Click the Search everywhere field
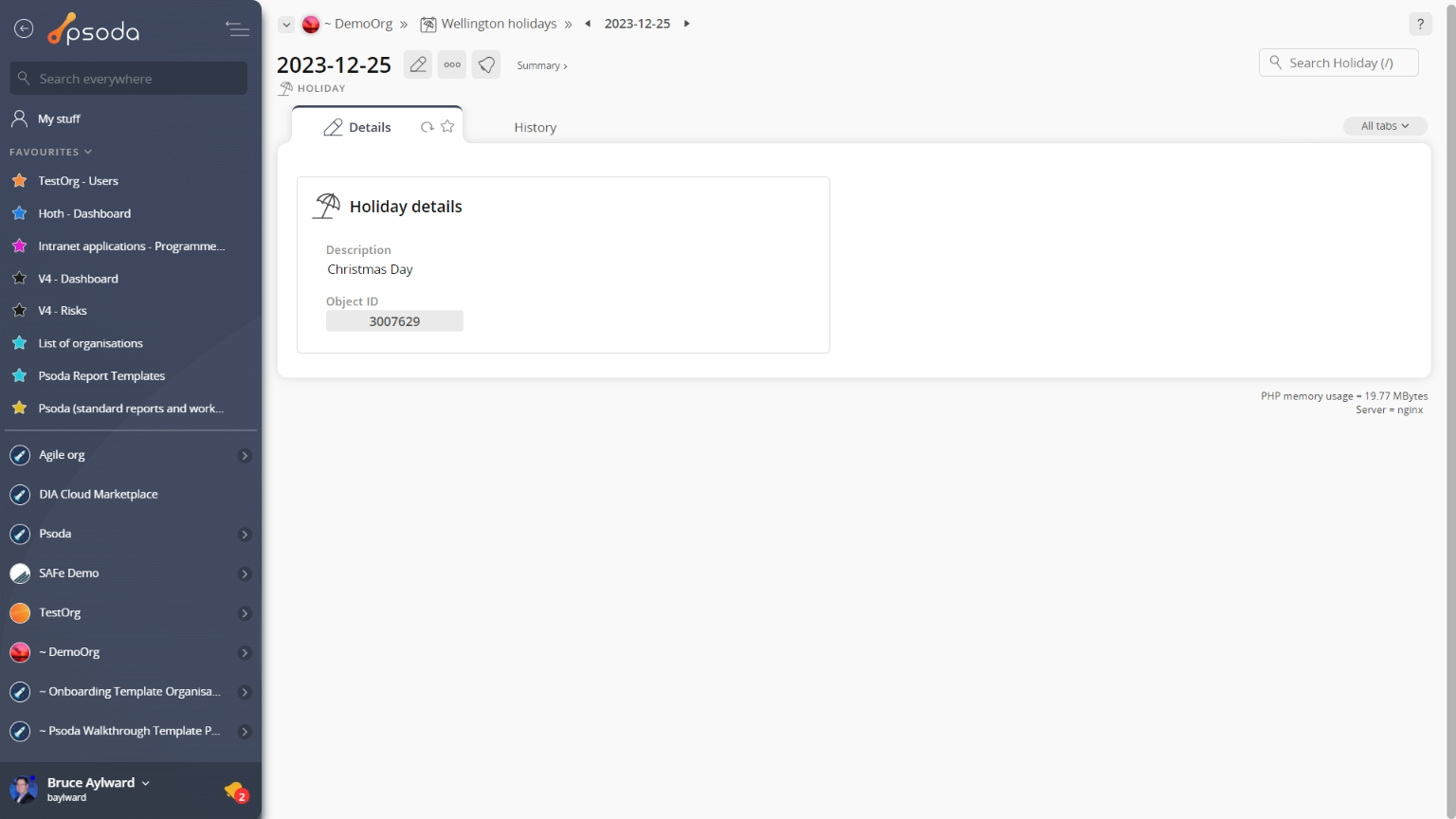 [129, 79]
